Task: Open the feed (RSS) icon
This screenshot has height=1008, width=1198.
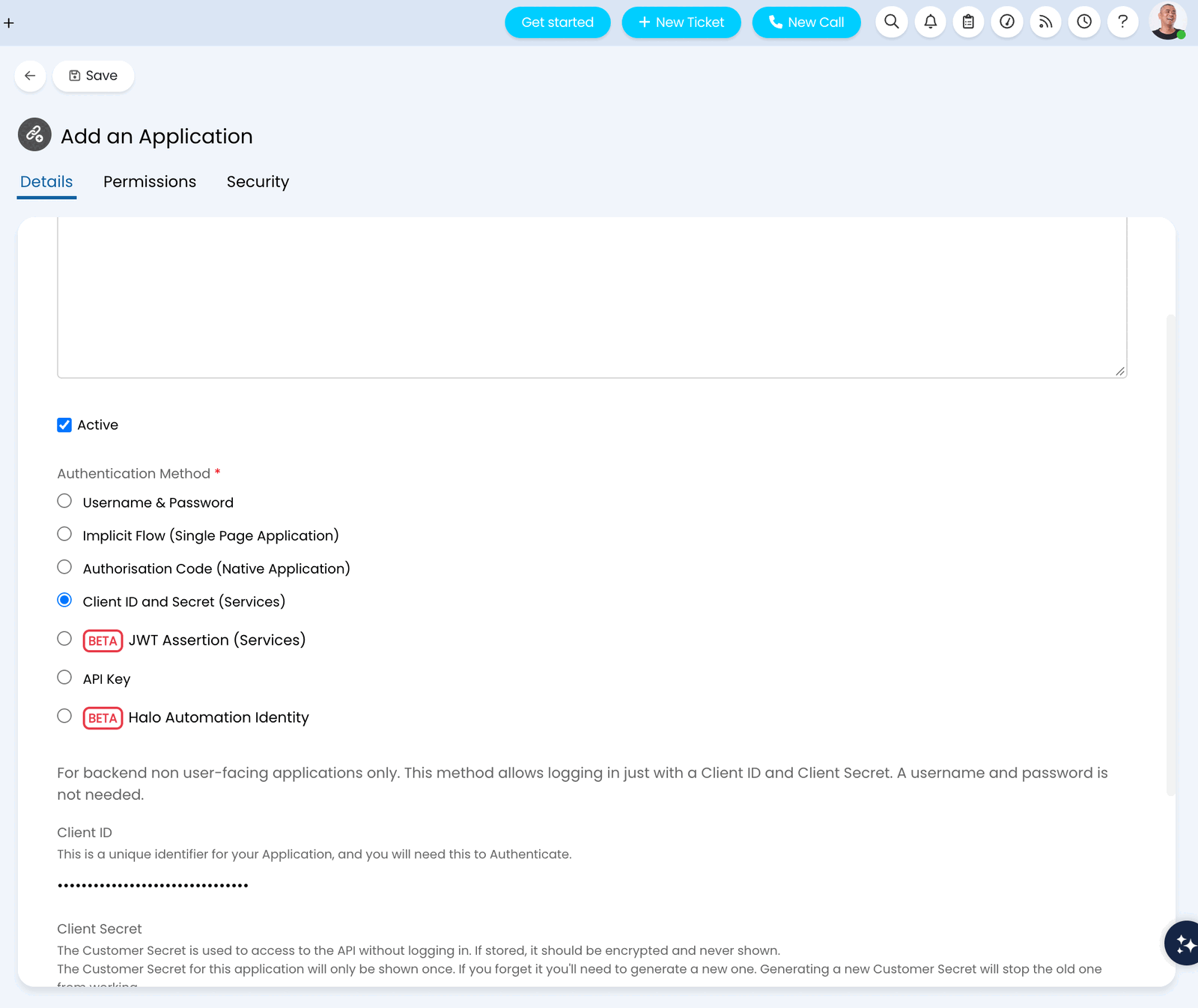Action: point(1046,22)
